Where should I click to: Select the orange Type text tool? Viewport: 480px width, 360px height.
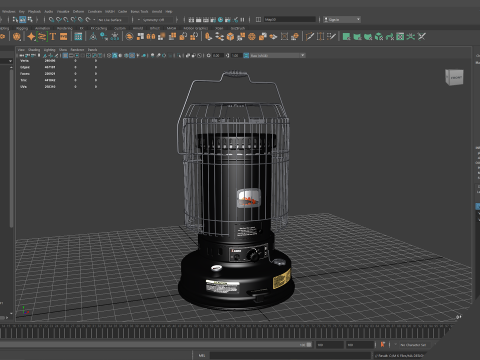[x=53, y=37]
